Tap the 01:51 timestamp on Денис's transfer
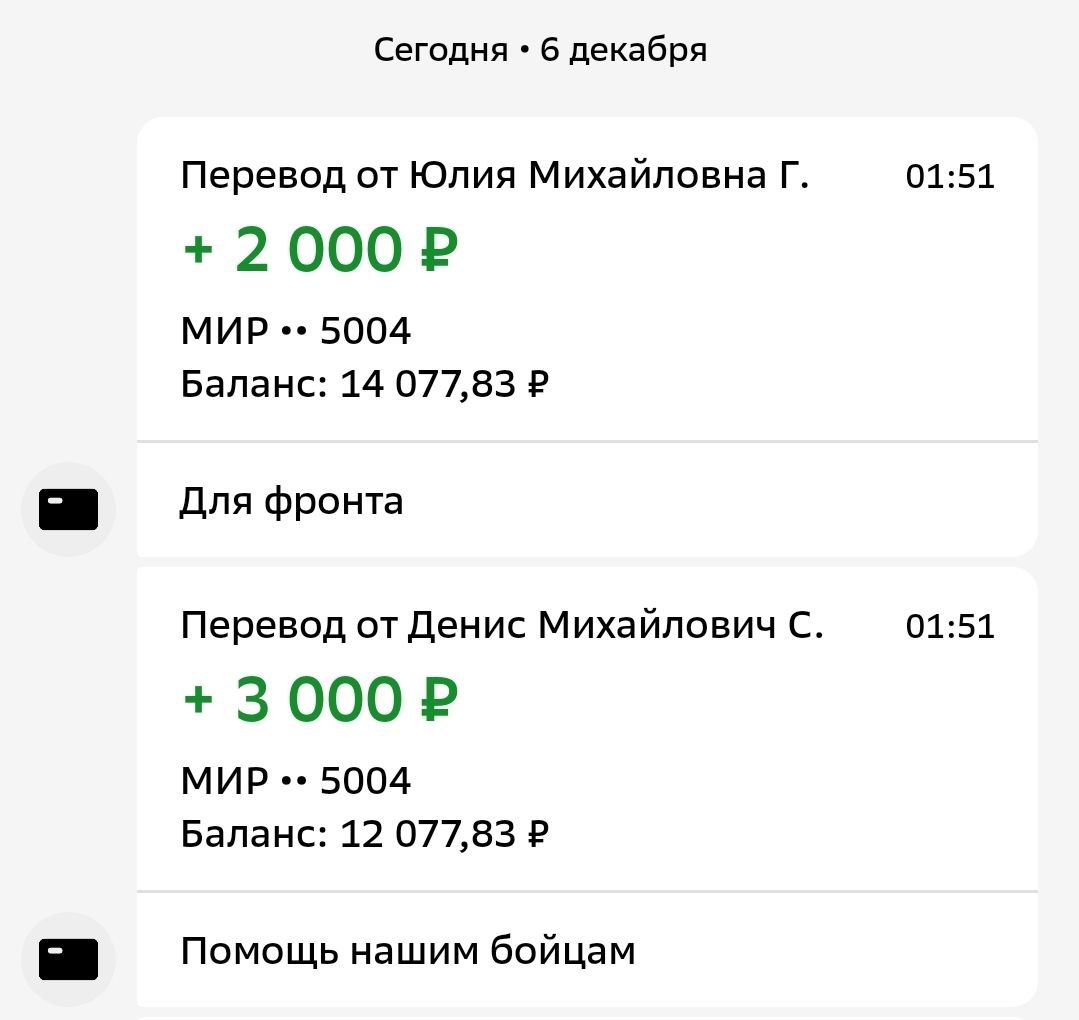Image resolution: width=1079 pixels, height=1020 pixels. 950,627
